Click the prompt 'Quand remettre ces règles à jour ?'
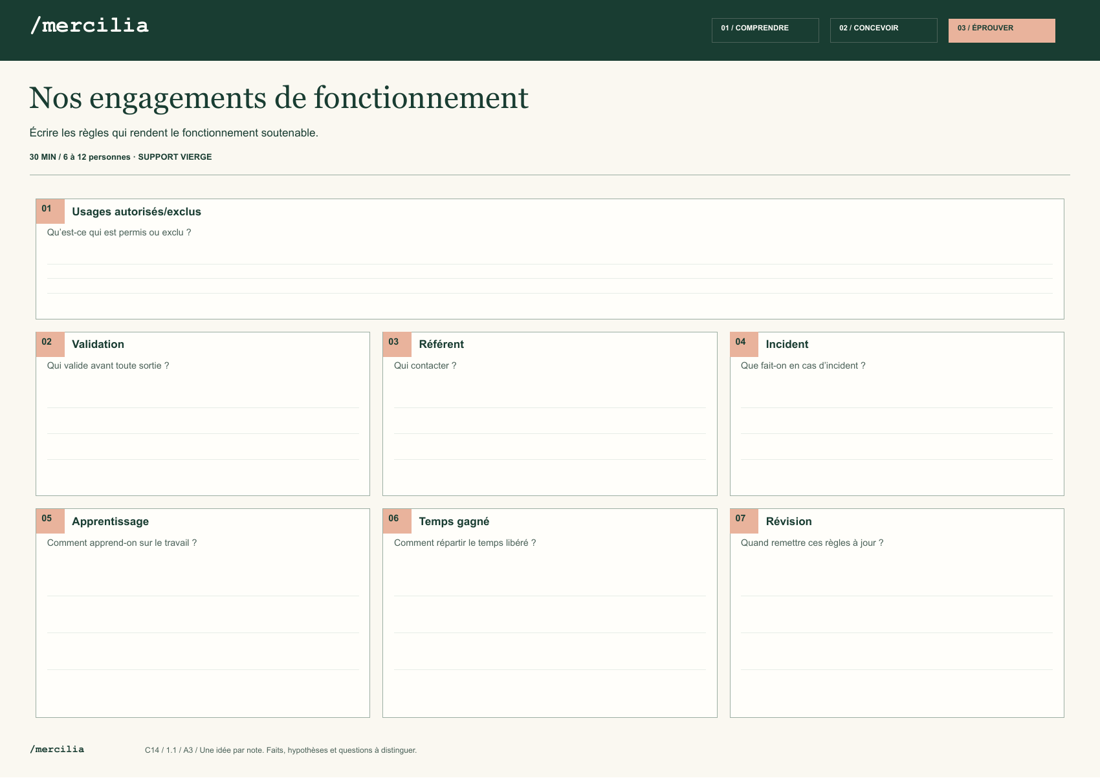 pos(812,542)
